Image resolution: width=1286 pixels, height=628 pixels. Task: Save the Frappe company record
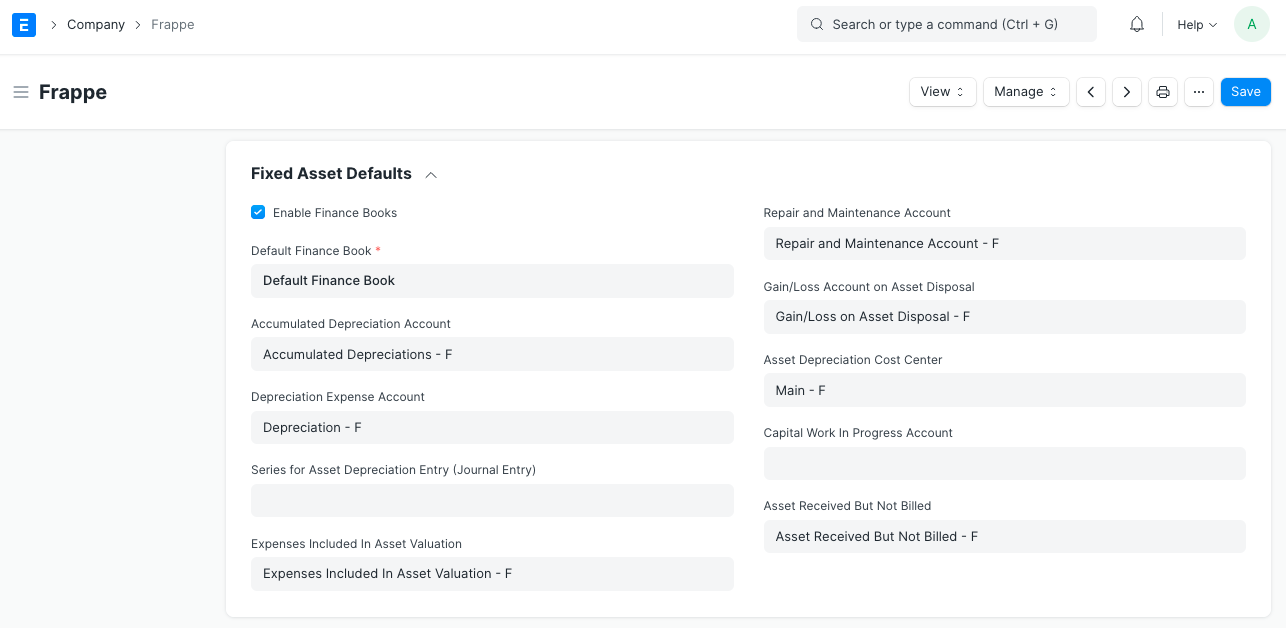[x=1245, y=91]
